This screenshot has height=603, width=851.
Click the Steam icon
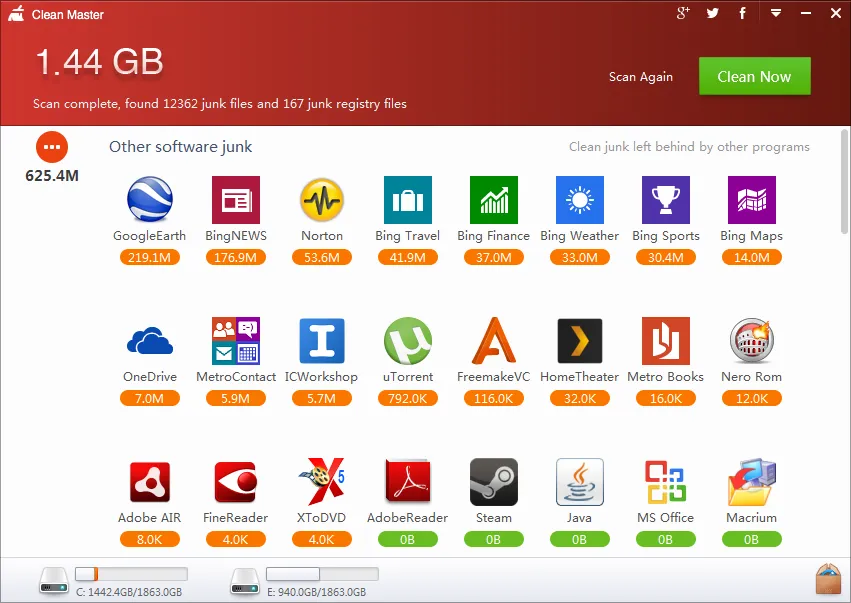[x=494, y=482]
